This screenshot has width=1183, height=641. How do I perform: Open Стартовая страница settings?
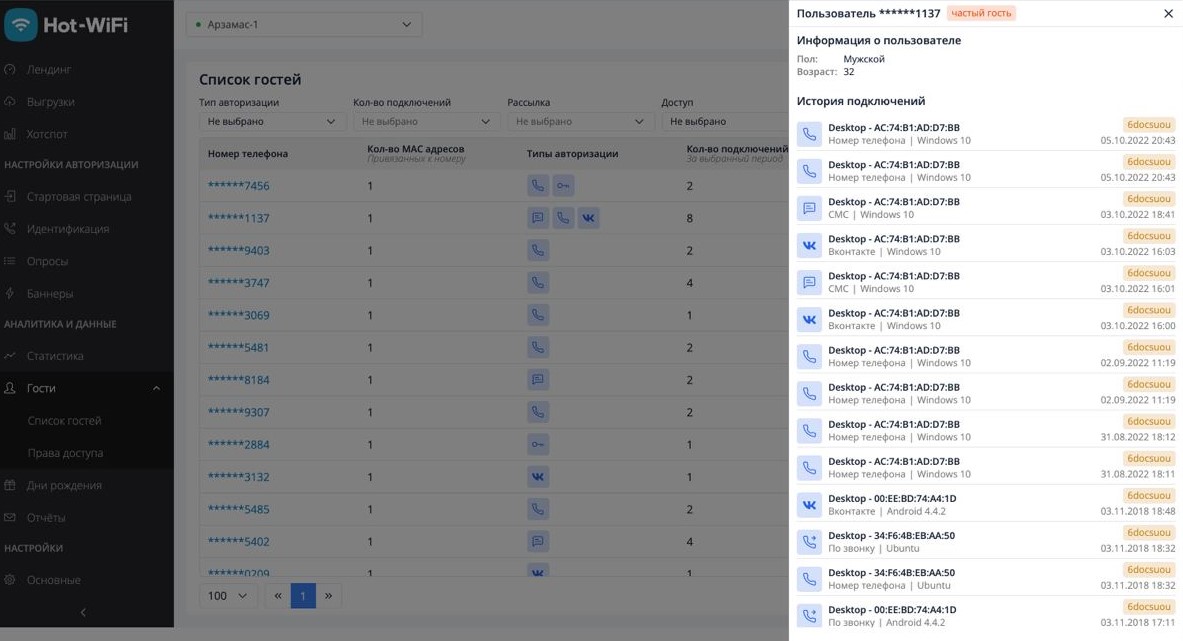tap(79, 197)
